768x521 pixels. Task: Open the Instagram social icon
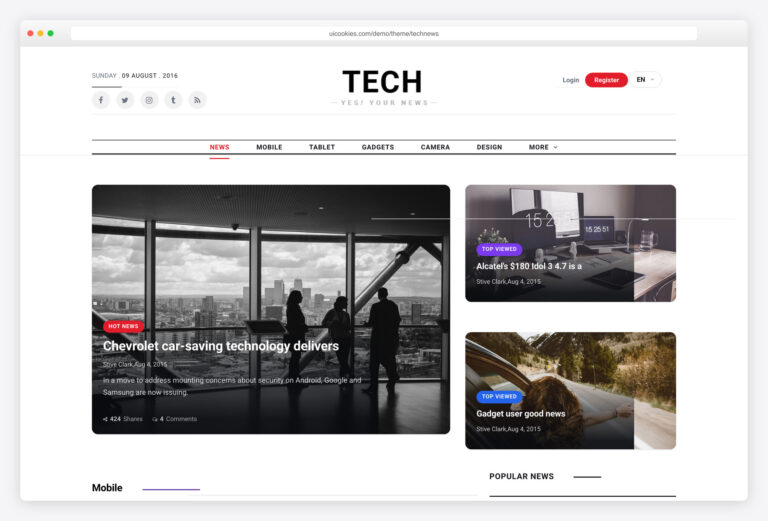(149, 100)
